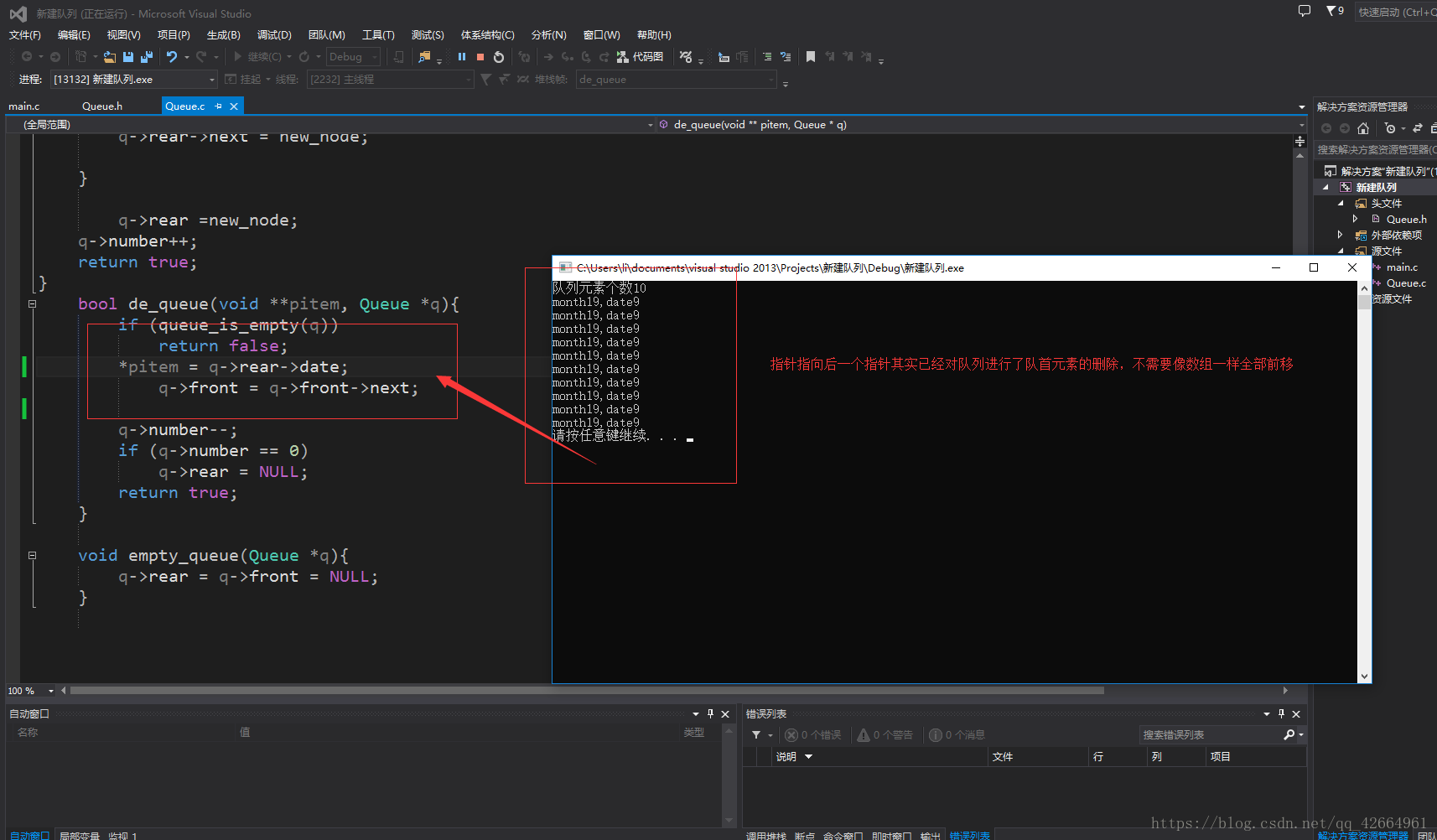Screen dimensions: 1437x840
Task: Select main.c in Solution Explorer
Action: coord(1402,267)
